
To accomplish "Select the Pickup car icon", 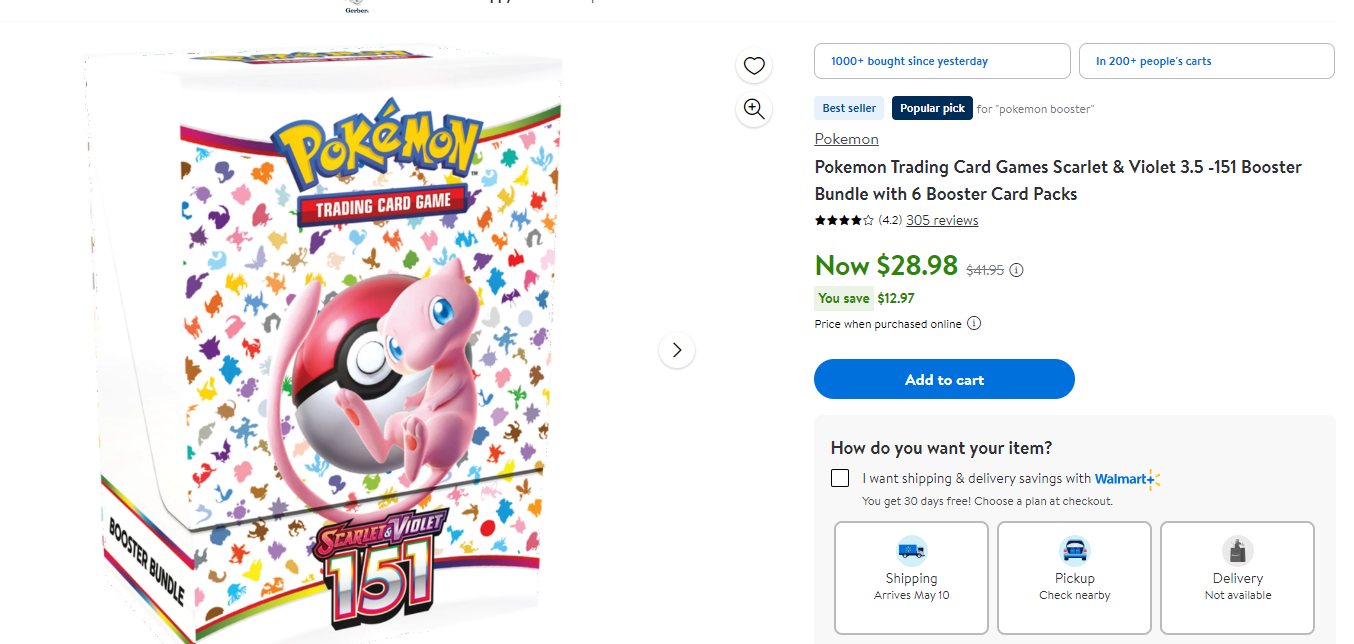I will [1074, 551].
